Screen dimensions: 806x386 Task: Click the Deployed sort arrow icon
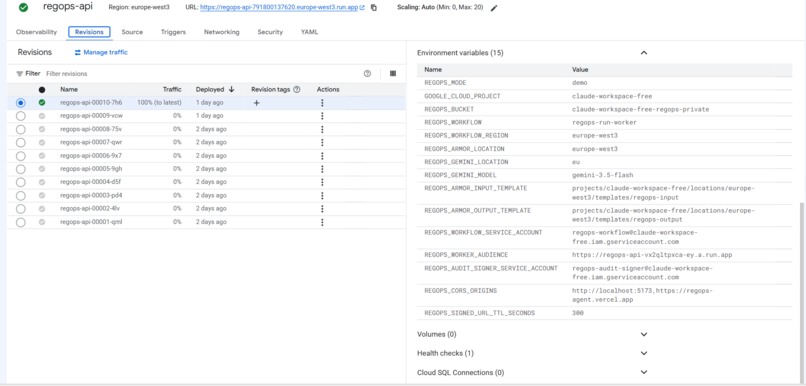click(231, 89)
